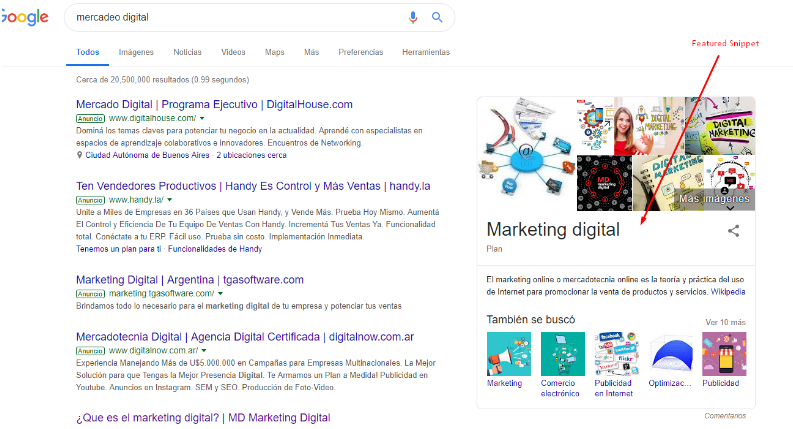Share the Marketing digital knowledge panel

click(733, 231)
